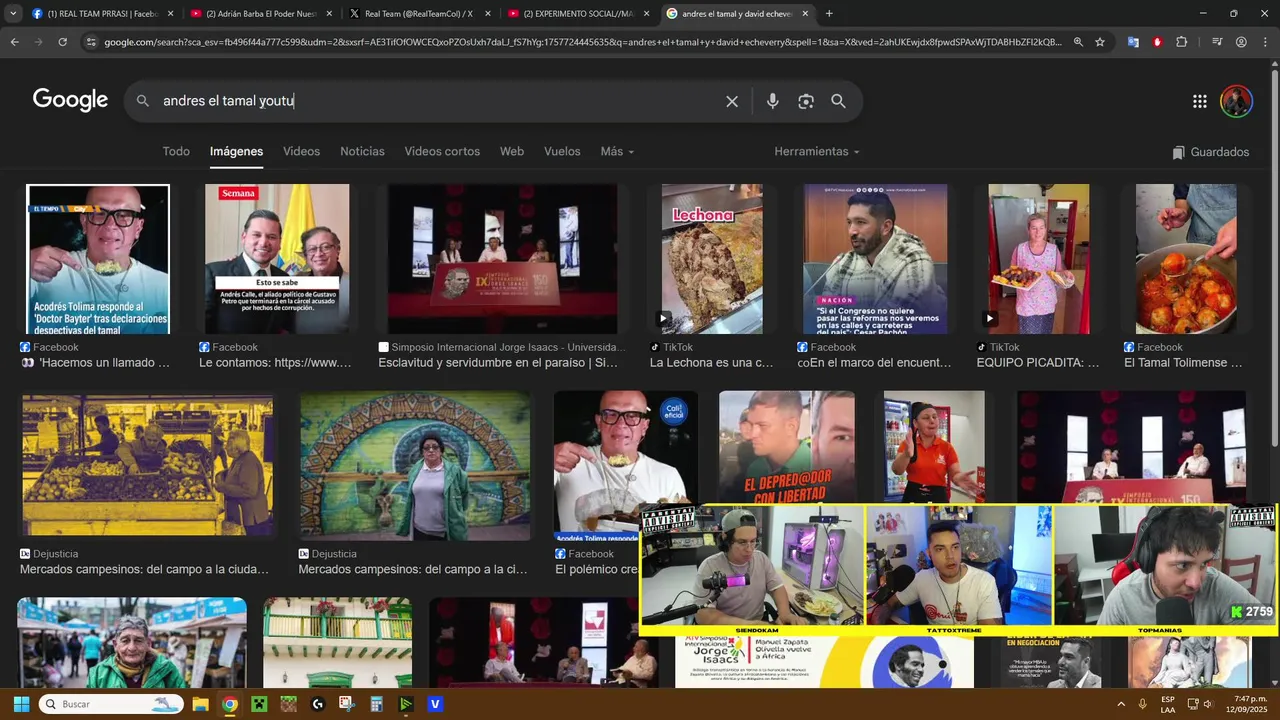Open 'La Lechona es una c...' TikTok link
Image resolution: width=1280 pixels, height=720 pixels.
711,363
